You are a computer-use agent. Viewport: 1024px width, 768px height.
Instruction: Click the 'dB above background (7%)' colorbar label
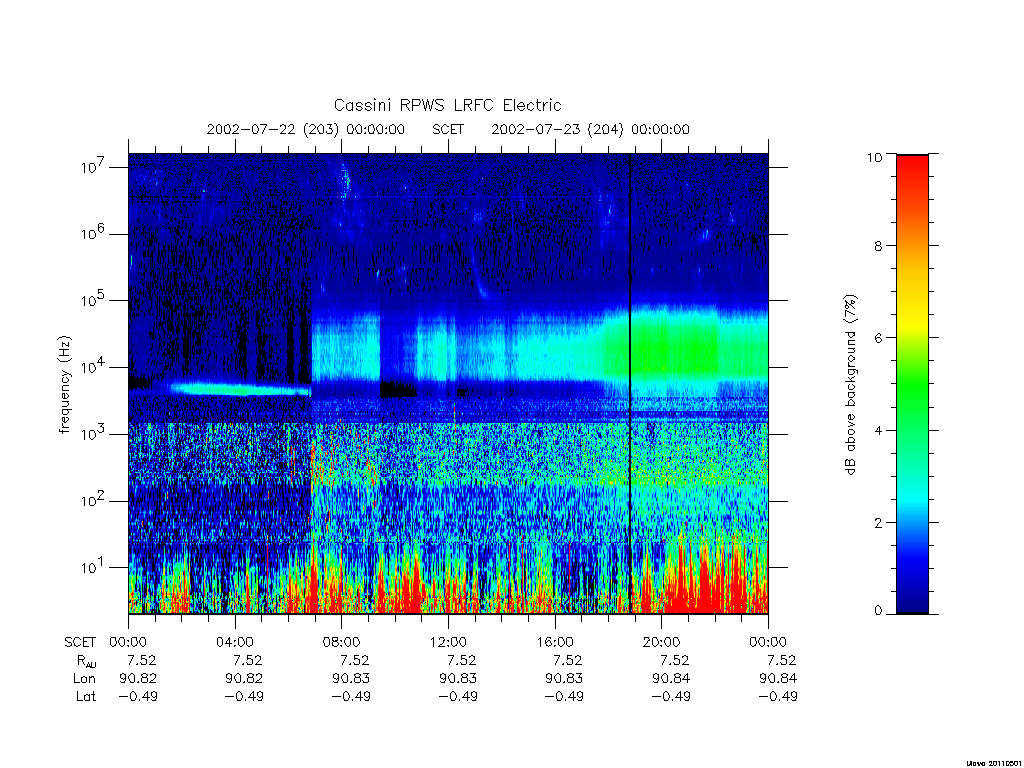click(850, 385)
